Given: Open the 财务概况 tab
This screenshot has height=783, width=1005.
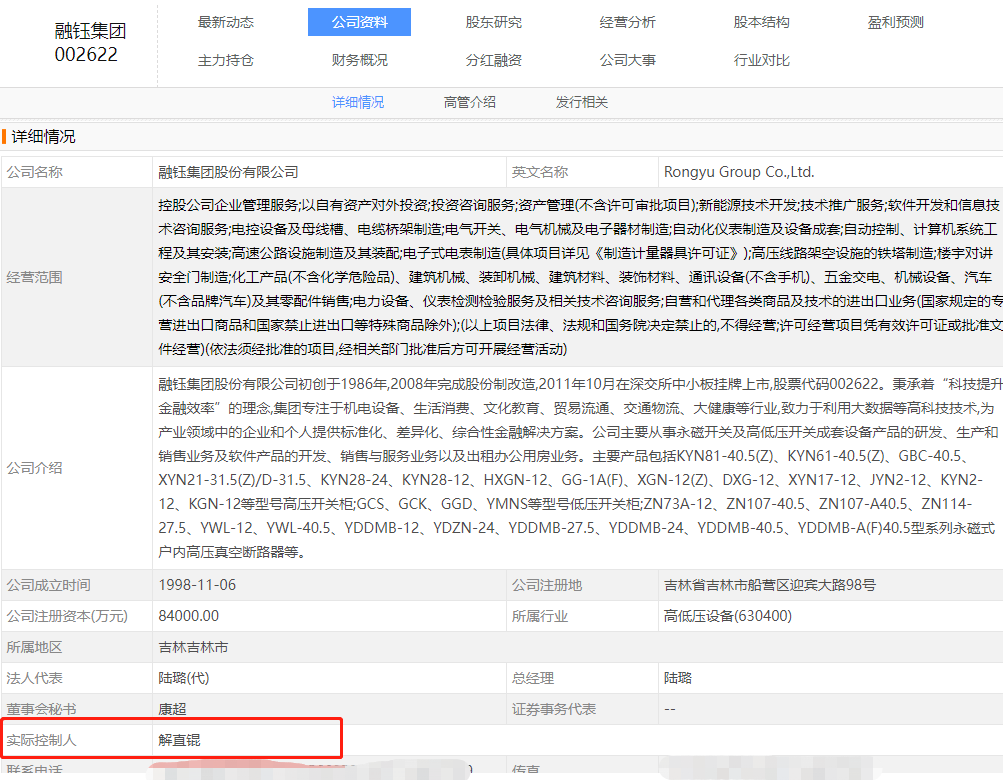Looking at the screenshot, I should click(x=360, y=60).
